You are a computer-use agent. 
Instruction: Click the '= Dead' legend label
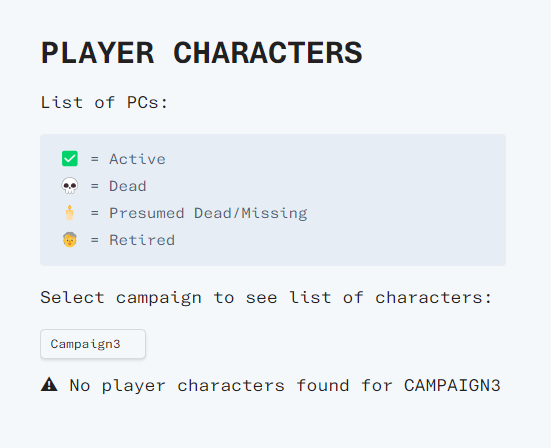118,186
